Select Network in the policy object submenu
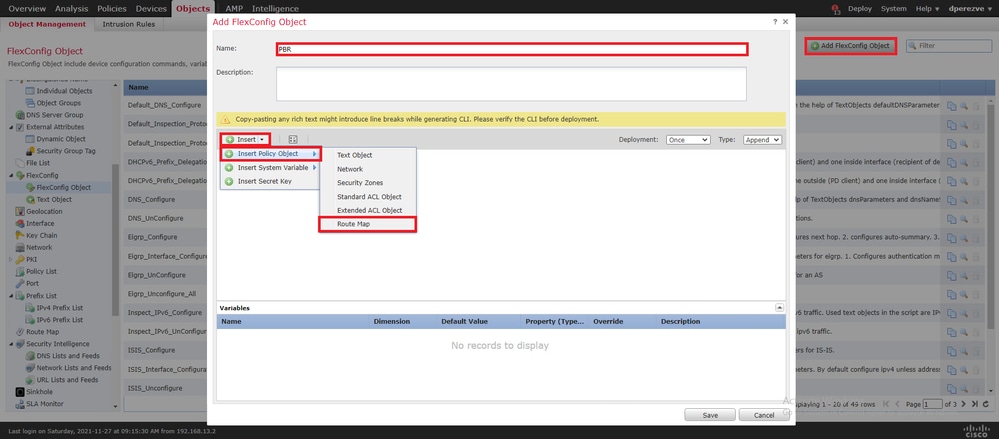The width and height of the screenshot is (999, 439). [367, 169]
